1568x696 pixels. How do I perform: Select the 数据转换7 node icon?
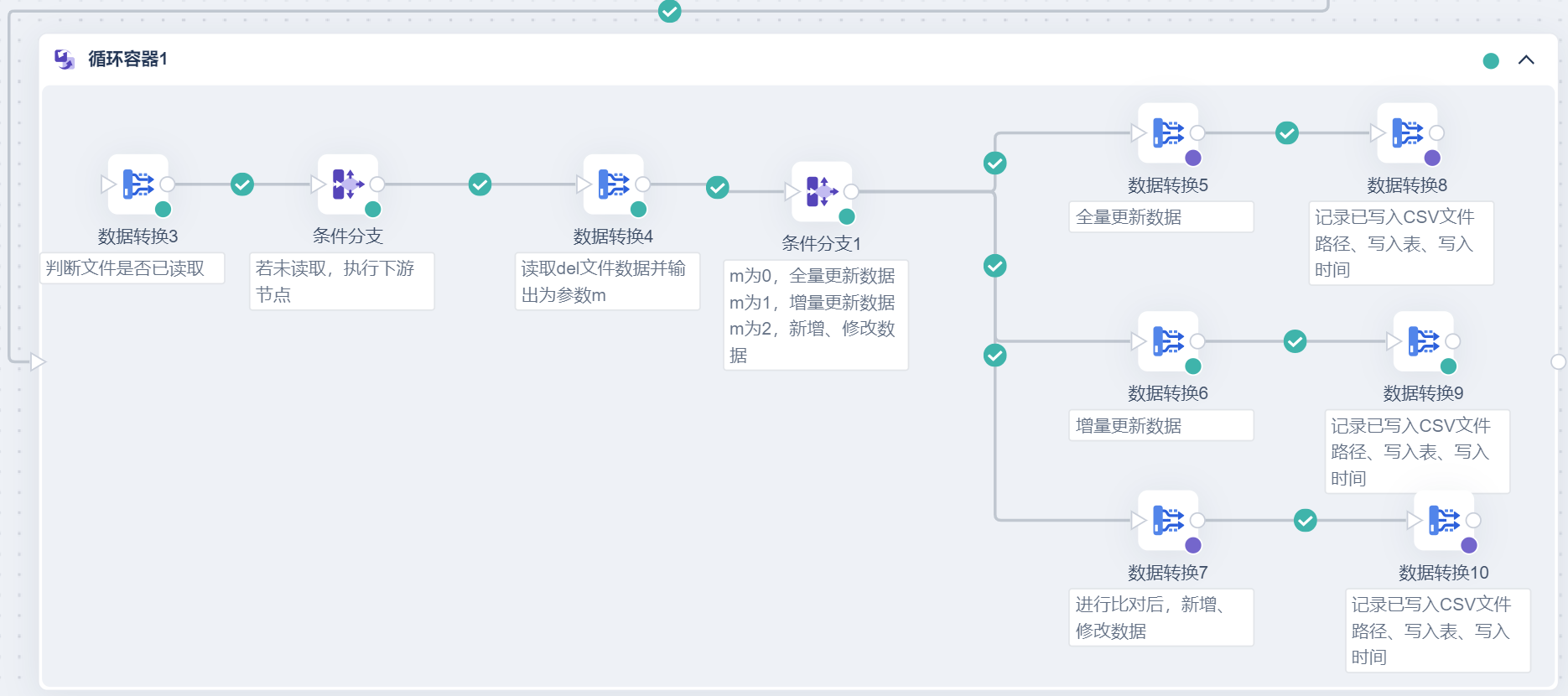point(1167,520)
